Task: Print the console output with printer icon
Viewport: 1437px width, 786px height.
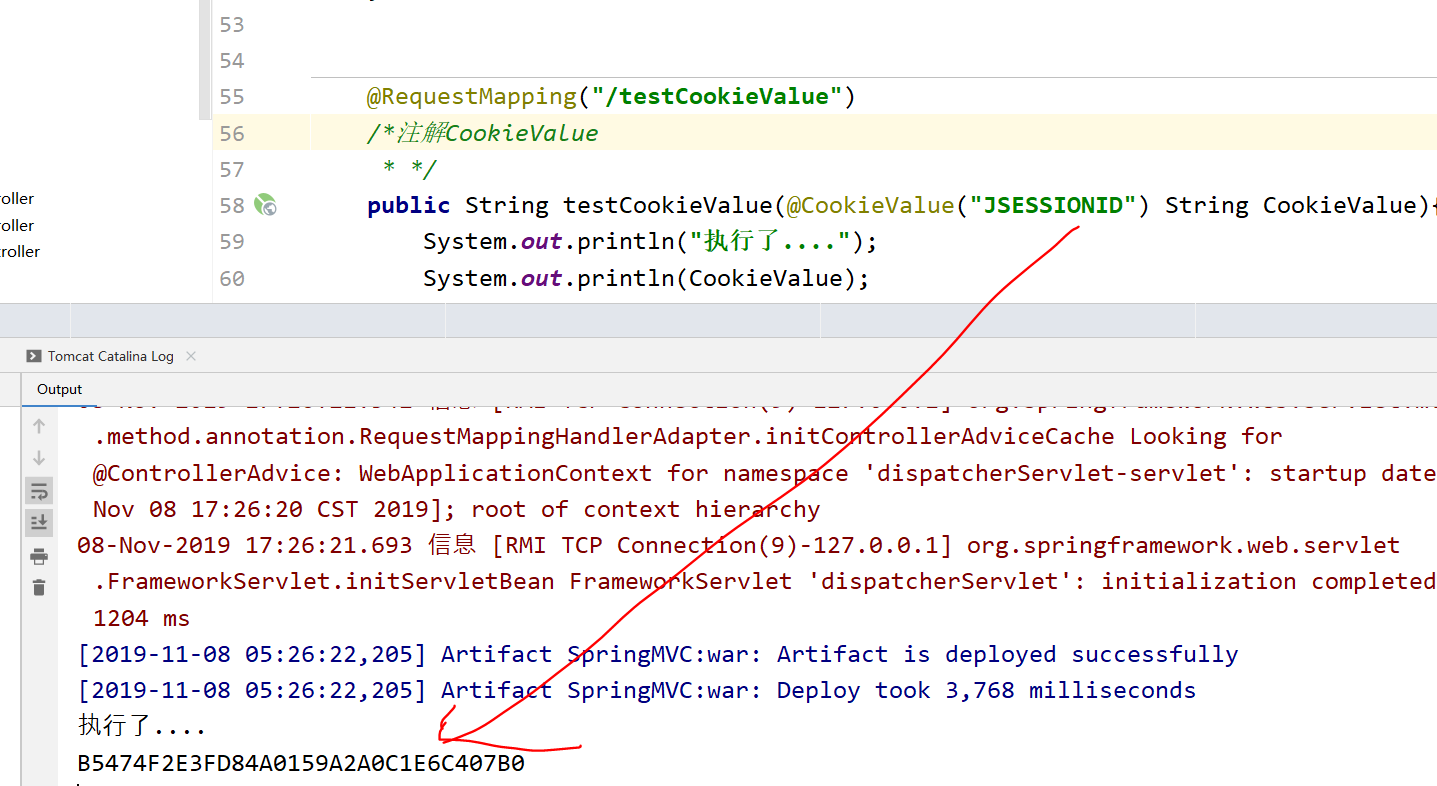Action: (39, 557)
